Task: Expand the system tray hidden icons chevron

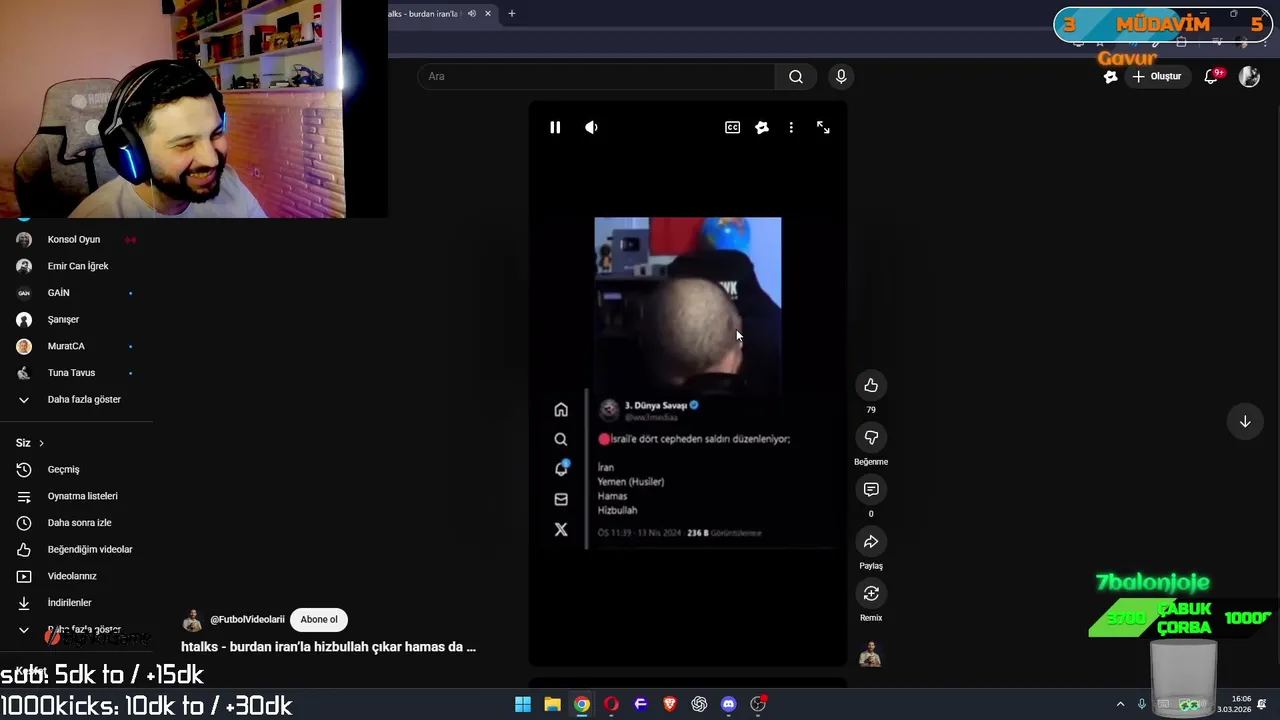Action: [x=1120, y=704]
